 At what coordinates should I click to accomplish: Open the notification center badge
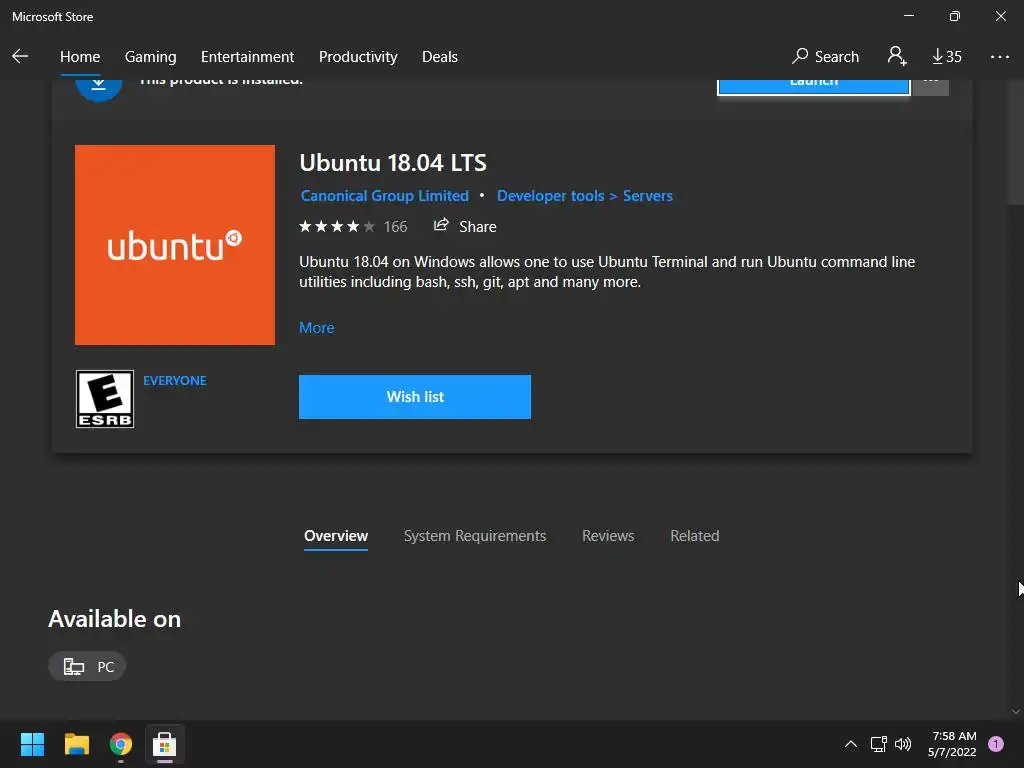coord(995,744)
